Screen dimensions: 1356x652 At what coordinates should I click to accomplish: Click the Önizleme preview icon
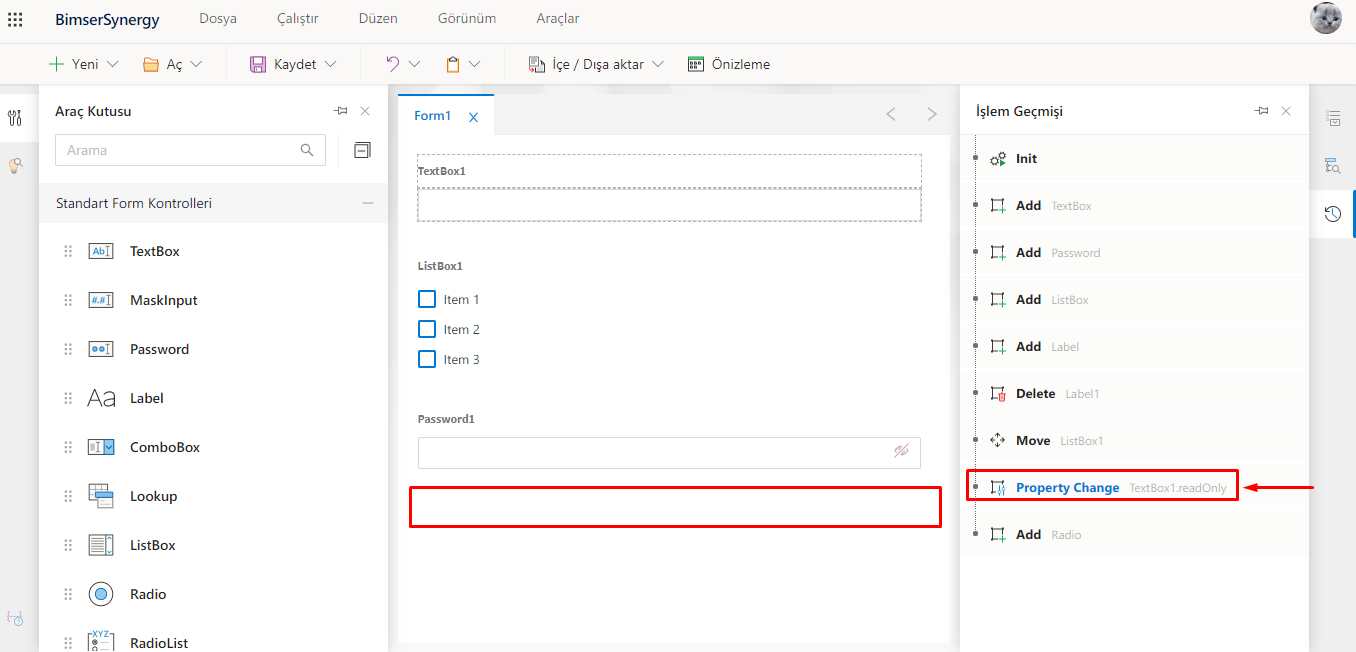coord(696,64)
